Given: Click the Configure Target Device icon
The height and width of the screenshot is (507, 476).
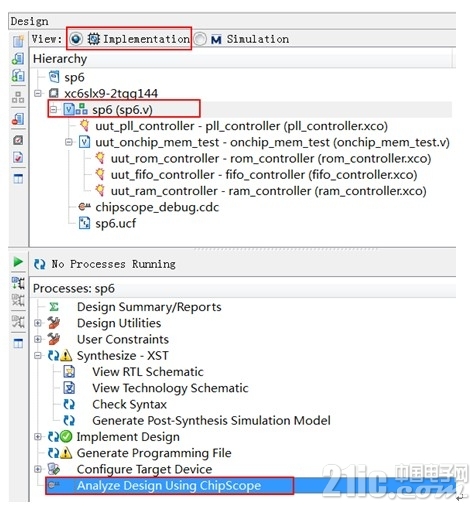Looking at the screenshot, I should (54, 469).
